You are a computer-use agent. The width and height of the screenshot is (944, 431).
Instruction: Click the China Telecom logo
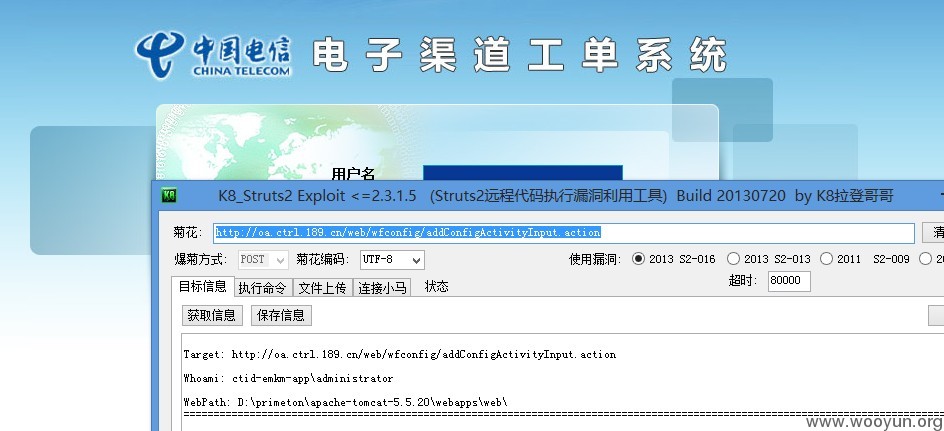point(213,55)
